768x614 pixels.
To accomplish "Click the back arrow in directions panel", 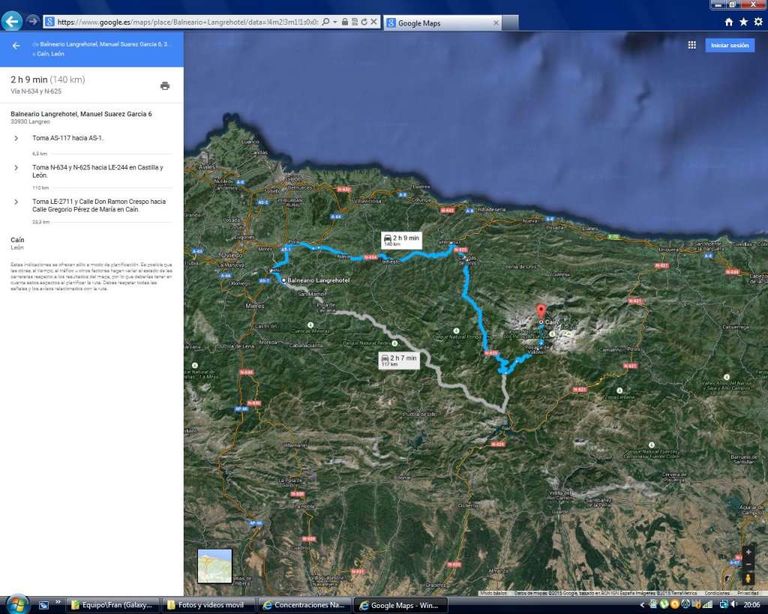I will coord(16,46).
